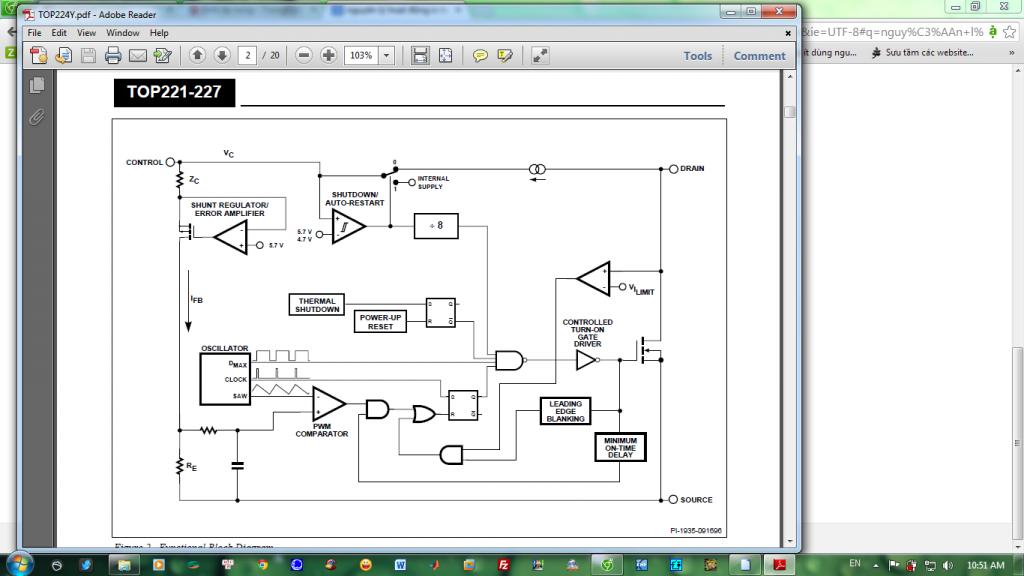Click Adobe Reader taskbar button

779,565
